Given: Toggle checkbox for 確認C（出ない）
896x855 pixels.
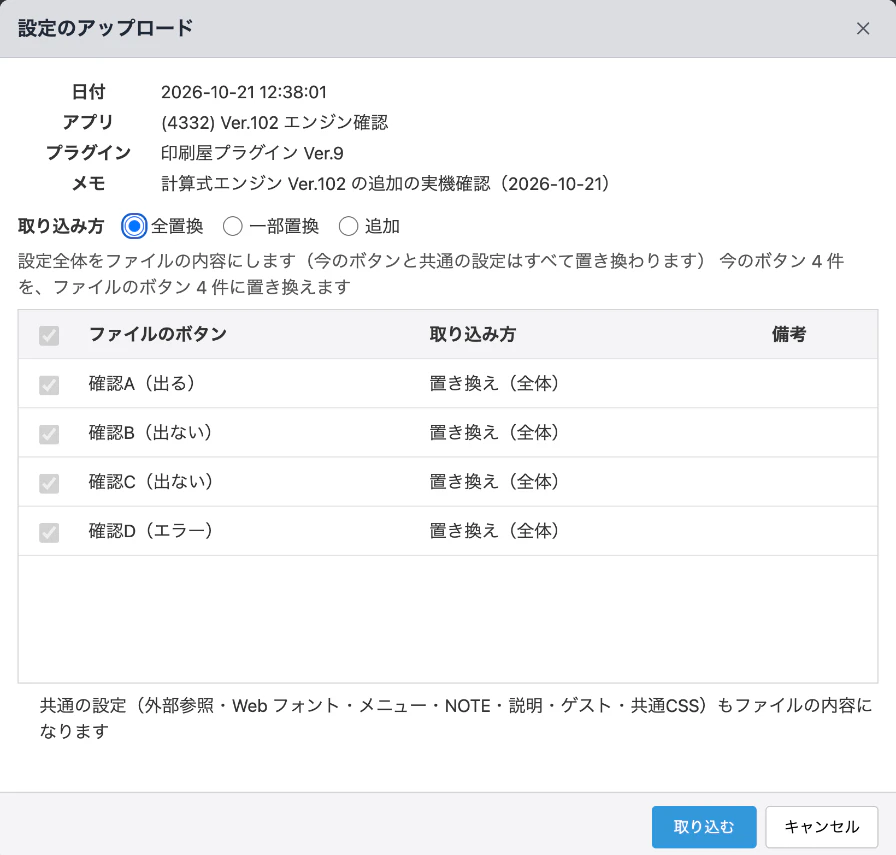Looking at the screenshot, I should click(49, 483).
